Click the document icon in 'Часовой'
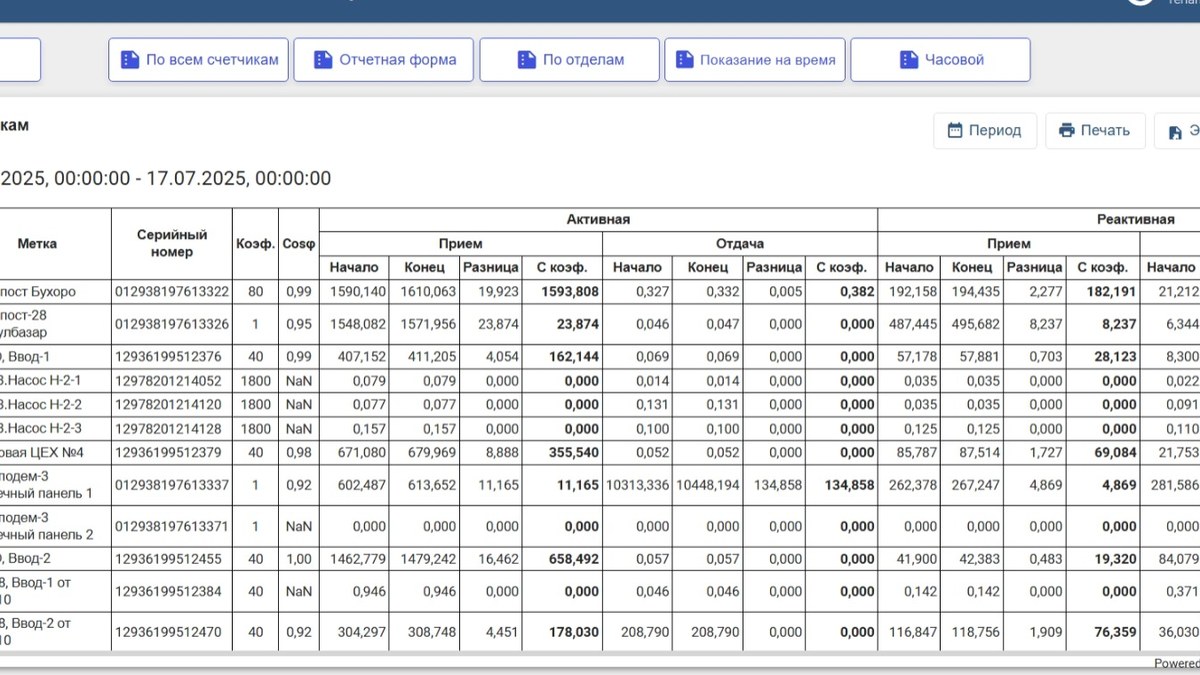The image size is (1200, 675). tap(908, 60)
